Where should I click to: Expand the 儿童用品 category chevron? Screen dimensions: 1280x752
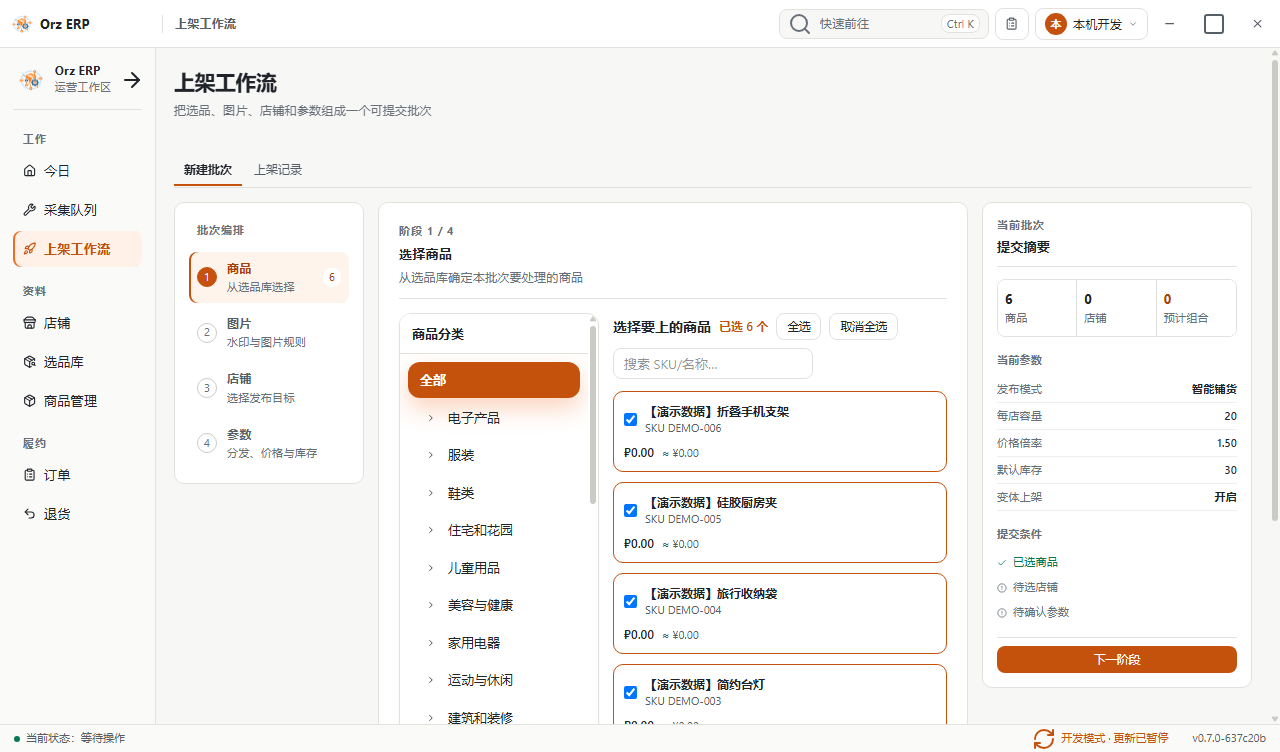[x=431, y=568]
